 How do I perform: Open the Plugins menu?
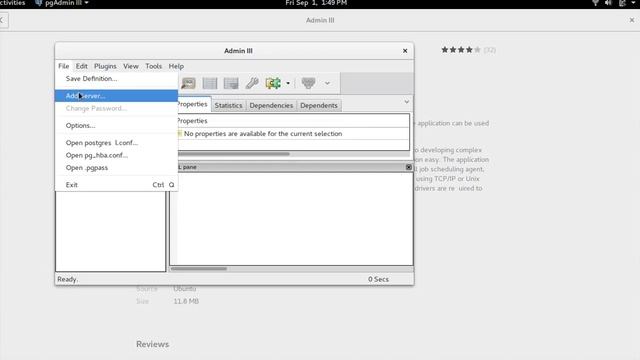point(105,66)
